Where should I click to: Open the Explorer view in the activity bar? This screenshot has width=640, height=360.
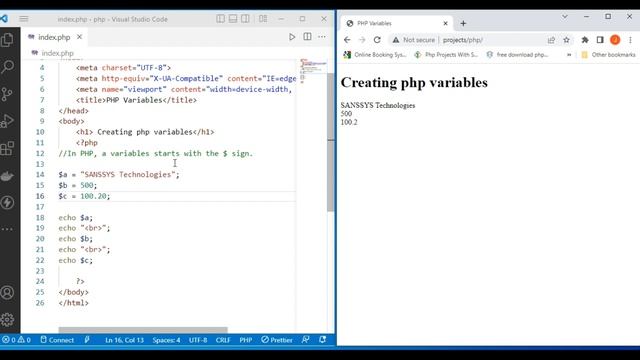pyautogui.click(x=7, y=40)
